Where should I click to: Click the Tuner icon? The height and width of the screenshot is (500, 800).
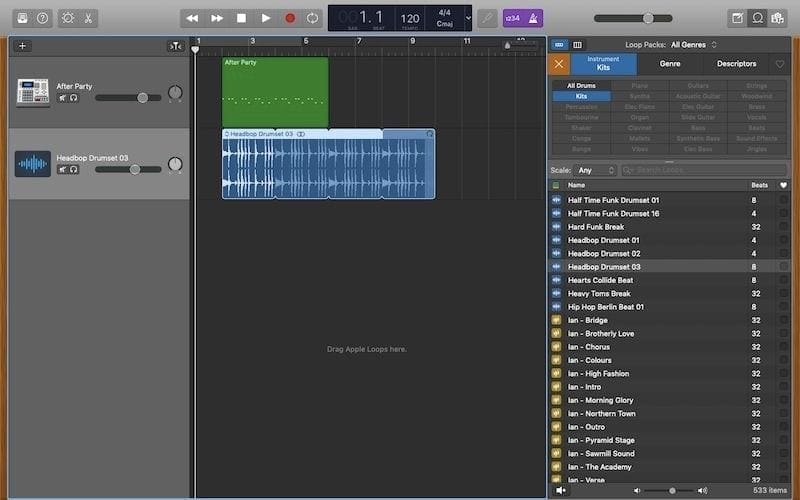[487, 18]
